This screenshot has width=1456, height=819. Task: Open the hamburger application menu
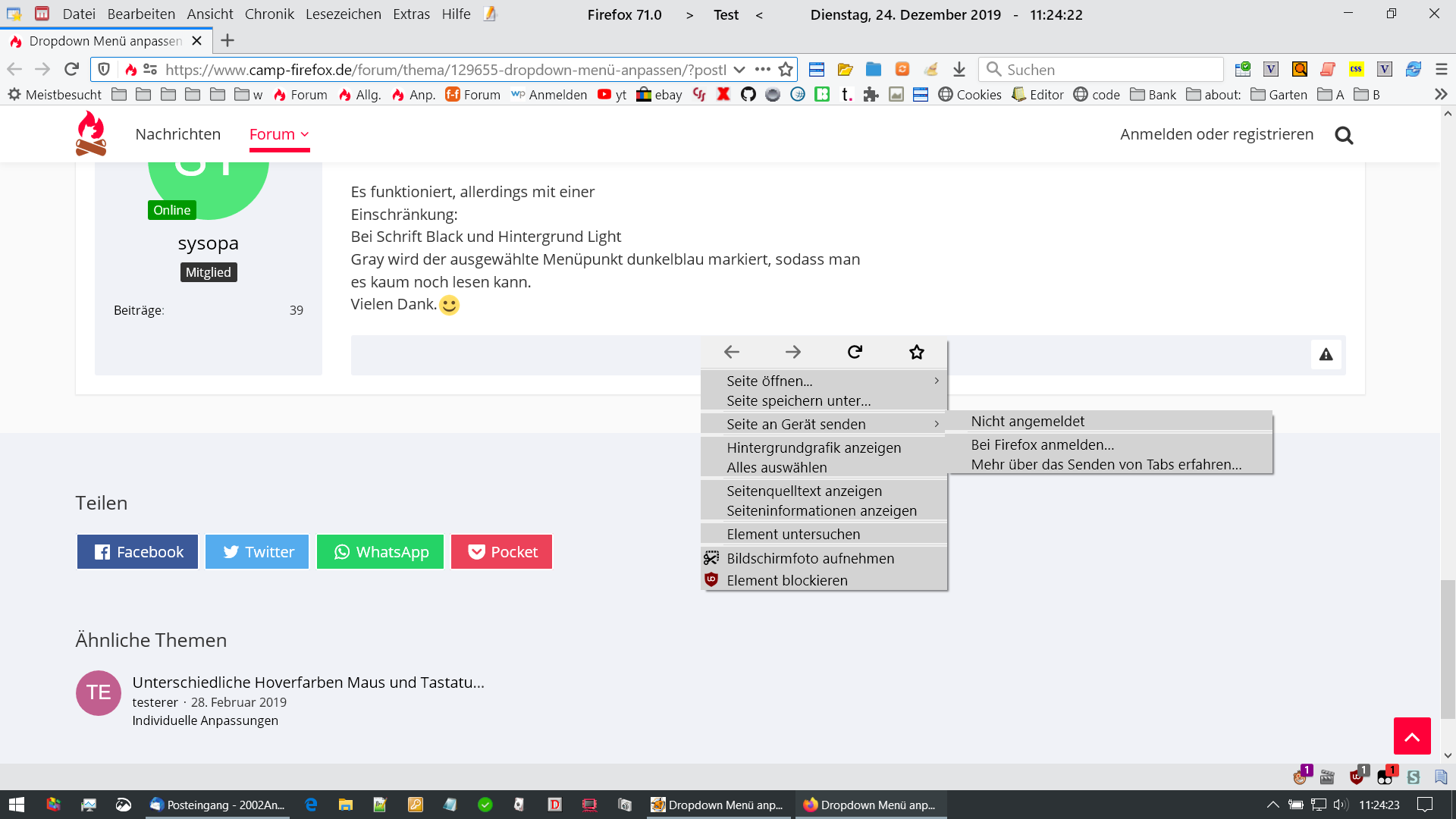point(1442,70)
